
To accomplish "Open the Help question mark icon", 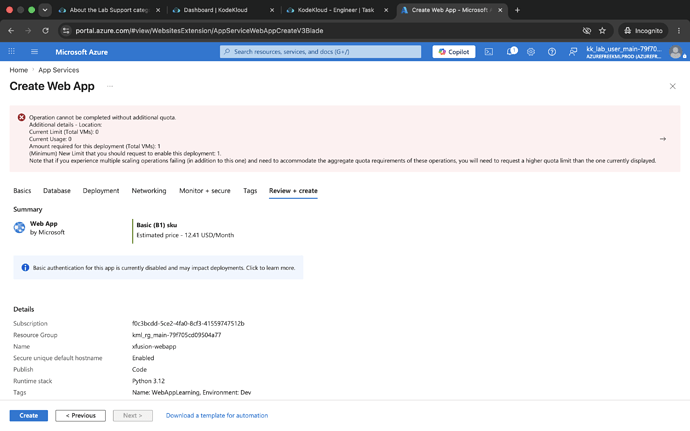I will (551, 52).
